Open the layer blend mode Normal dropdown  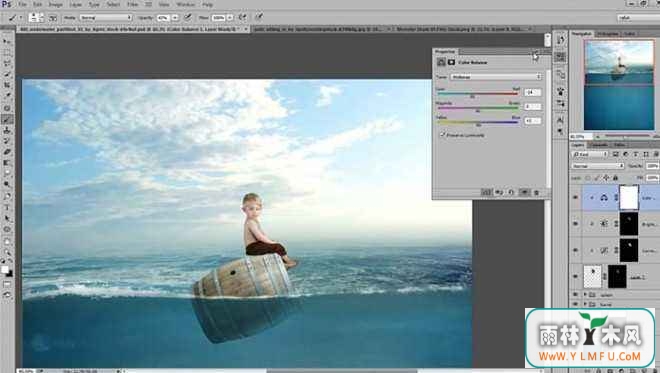598,166
